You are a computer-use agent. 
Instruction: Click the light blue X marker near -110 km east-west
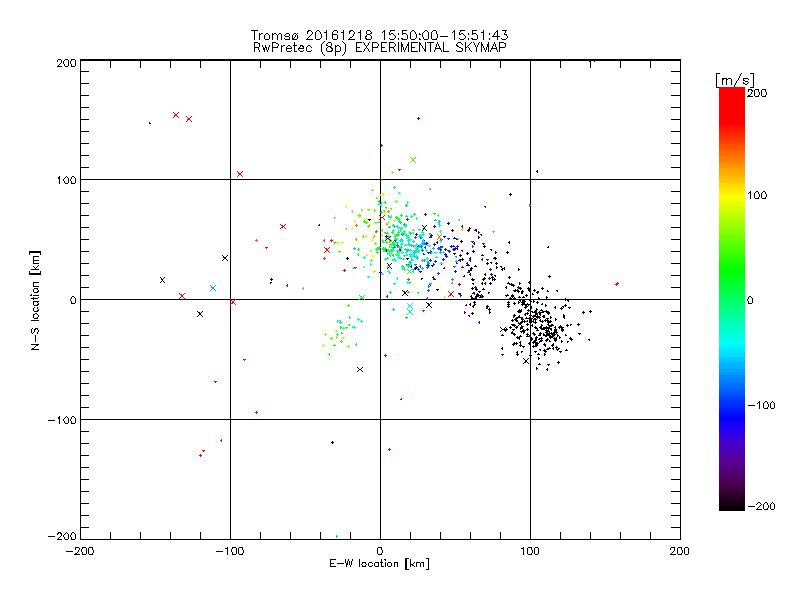pyautogui.click(x=213, y=288)
